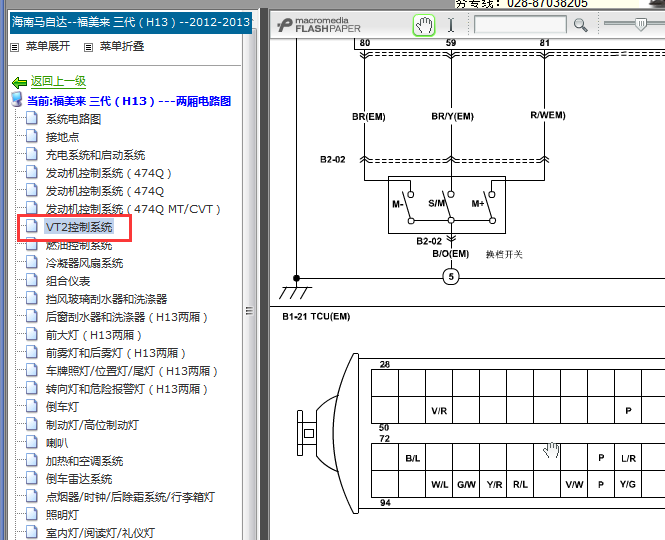Click the BR/Y(EM) wire label

452,116
